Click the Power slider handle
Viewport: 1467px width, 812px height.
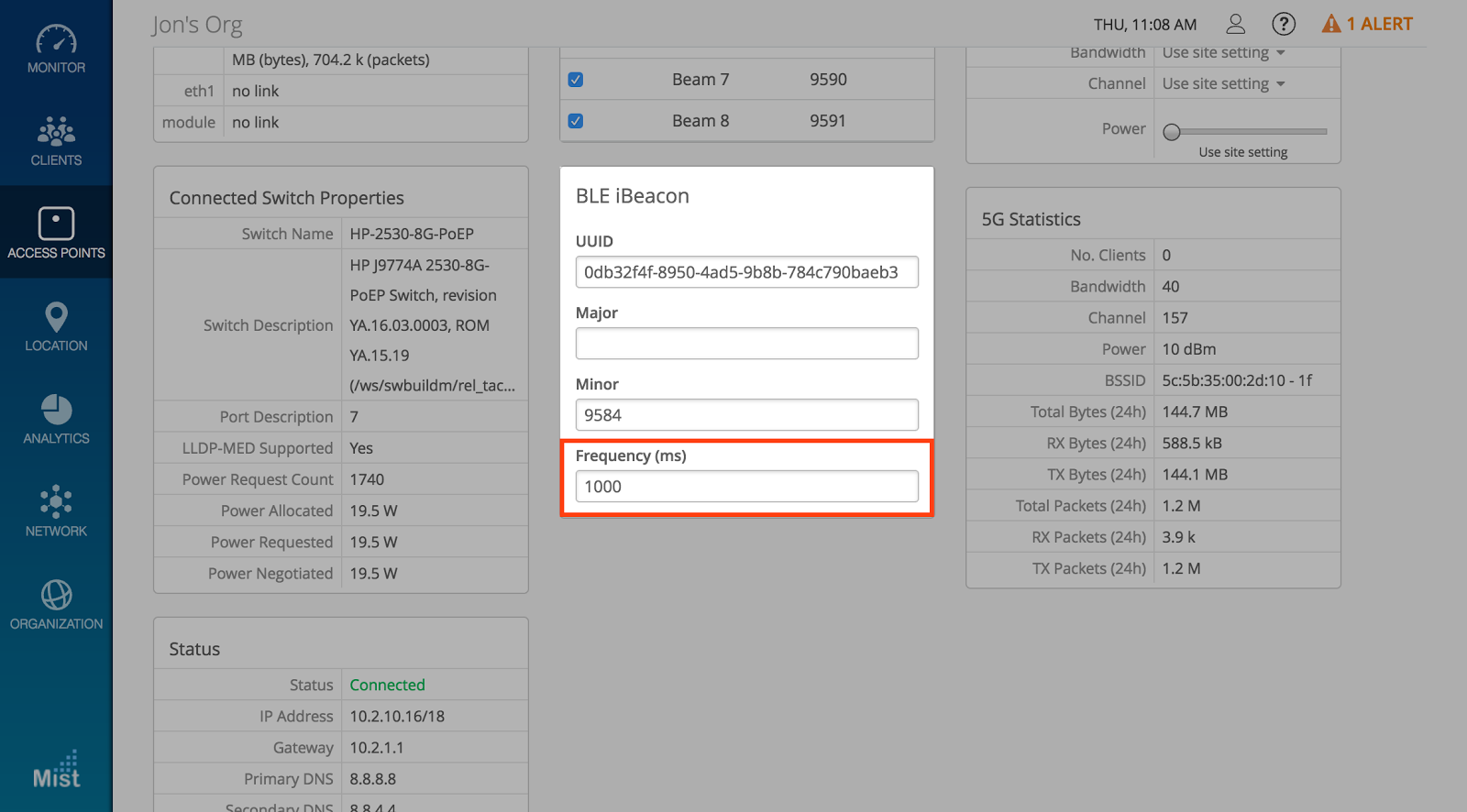point(1172,132)
